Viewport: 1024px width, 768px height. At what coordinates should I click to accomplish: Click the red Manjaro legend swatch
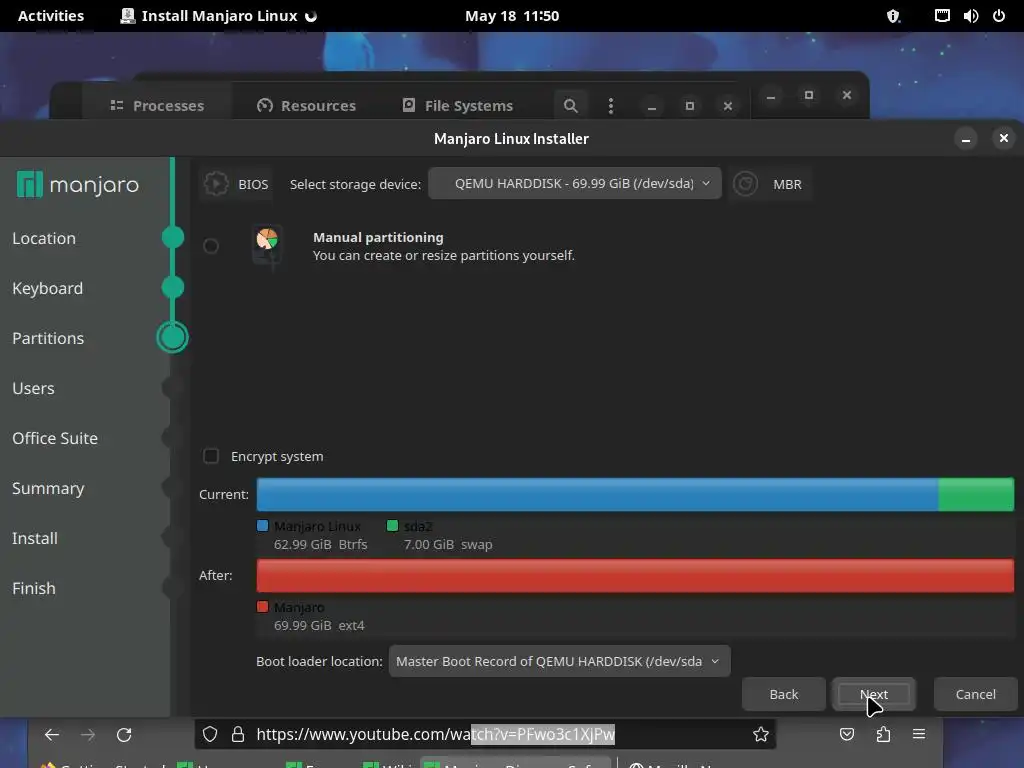click(263, 607)
